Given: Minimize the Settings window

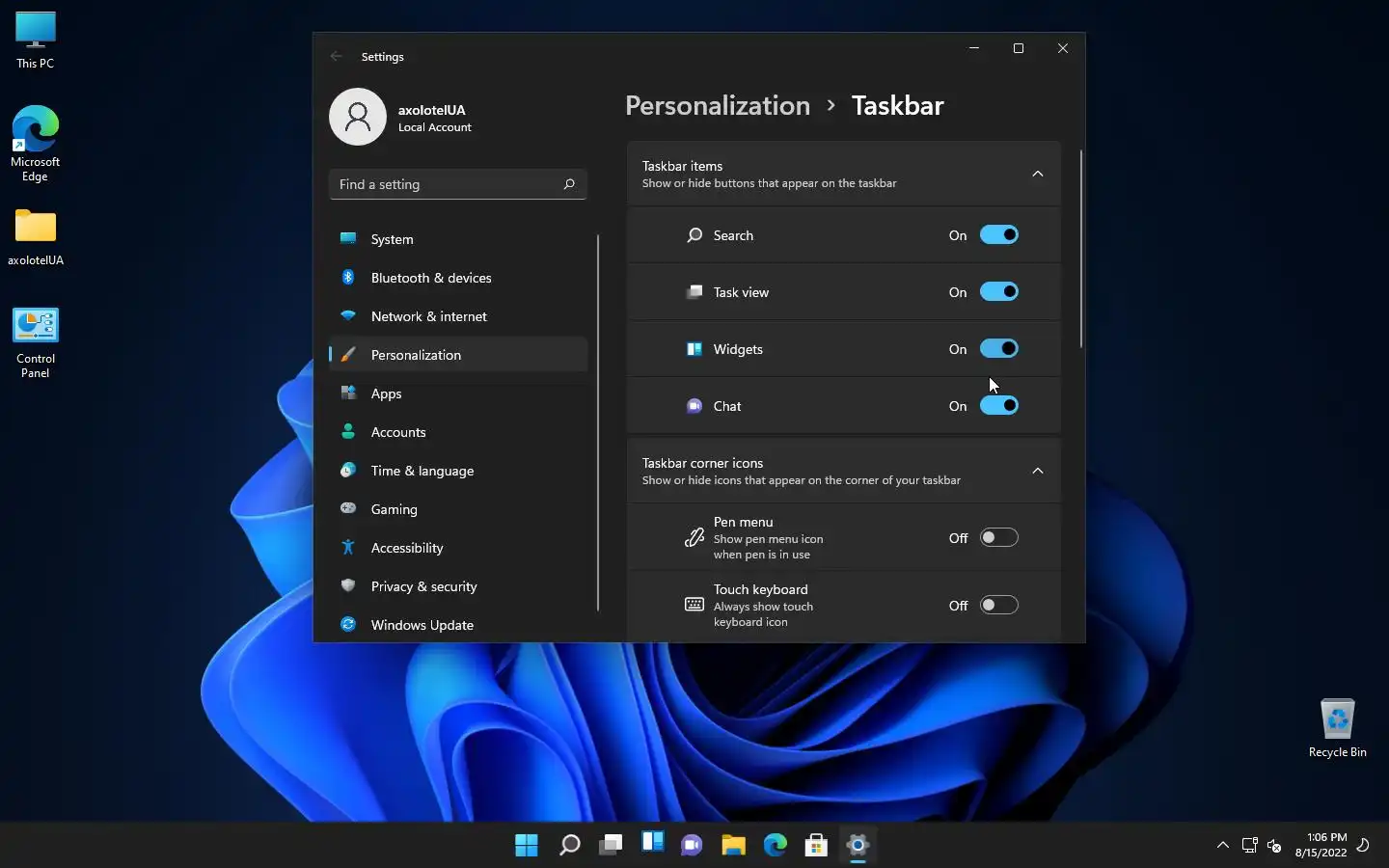Looking at the screenshot, I should pos(974,48).
